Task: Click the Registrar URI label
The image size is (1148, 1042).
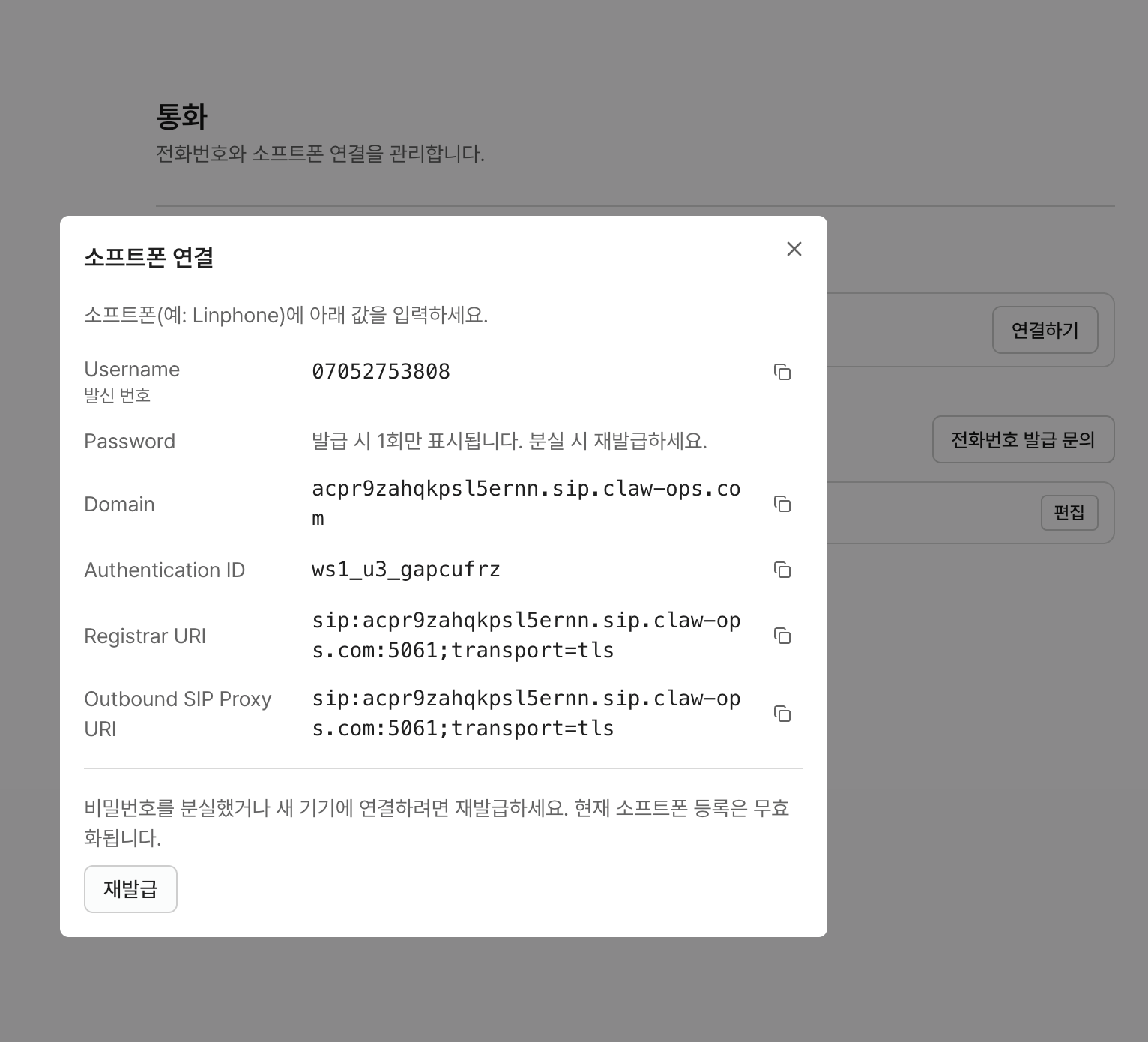Action: (x=145, y=636)
